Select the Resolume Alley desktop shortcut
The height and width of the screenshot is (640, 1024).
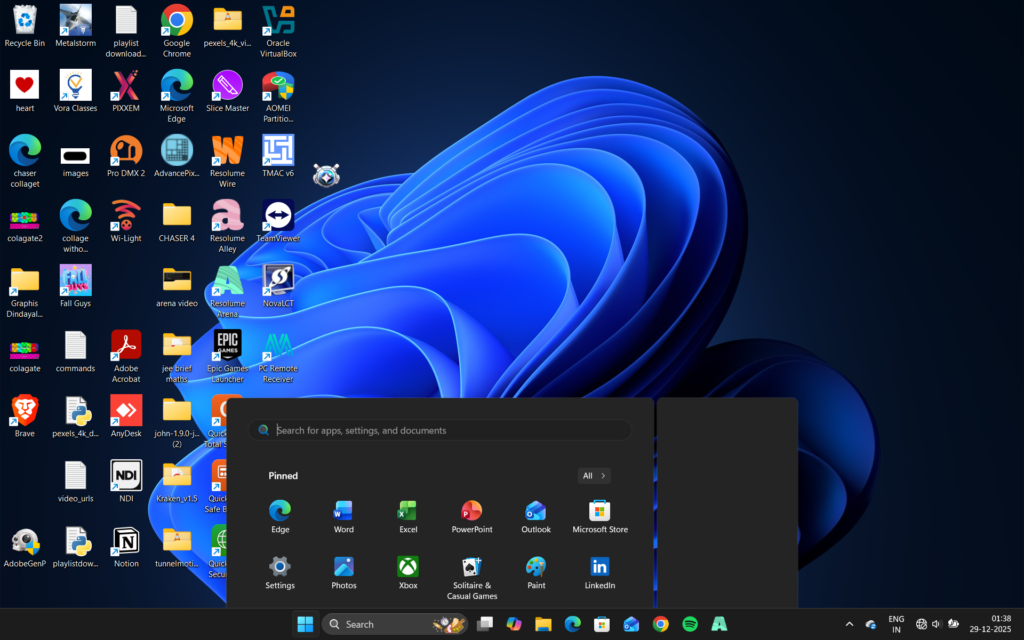pyautogui.click(x=227, y=227)
